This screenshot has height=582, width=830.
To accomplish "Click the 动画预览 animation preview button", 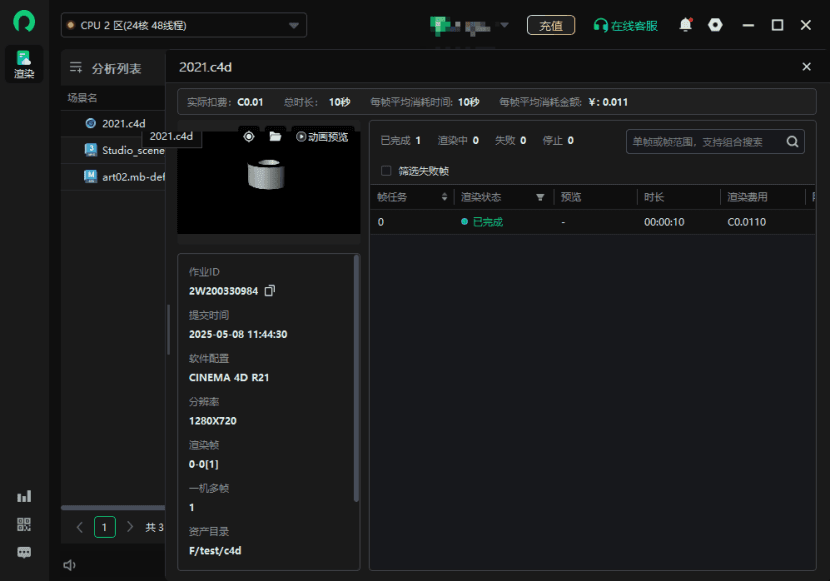I will coord(322,137).
